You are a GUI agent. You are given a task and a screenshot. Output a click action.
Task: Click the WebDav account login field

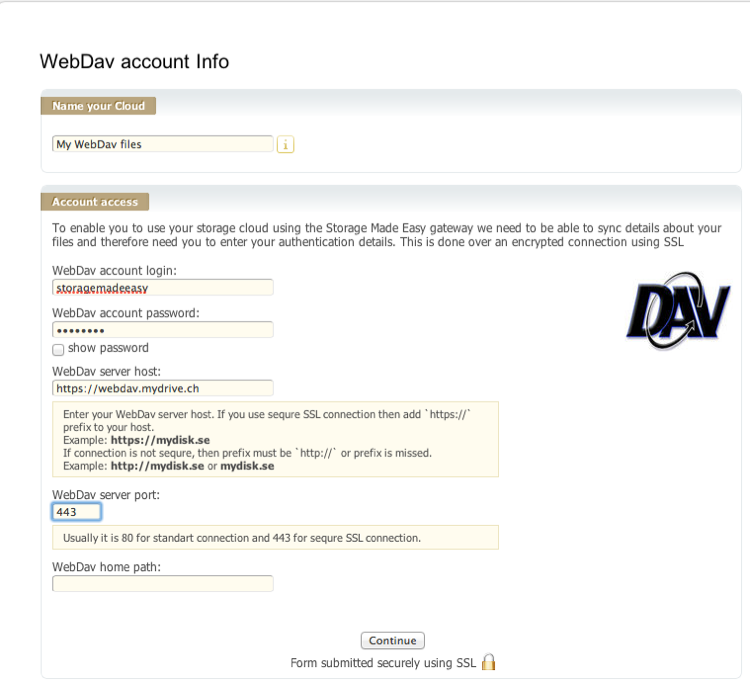click(163, 287)
